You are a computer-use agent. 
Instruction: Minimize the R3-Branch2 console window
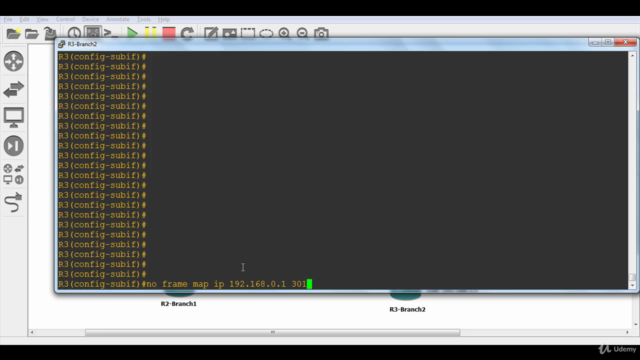pos(595,42)
